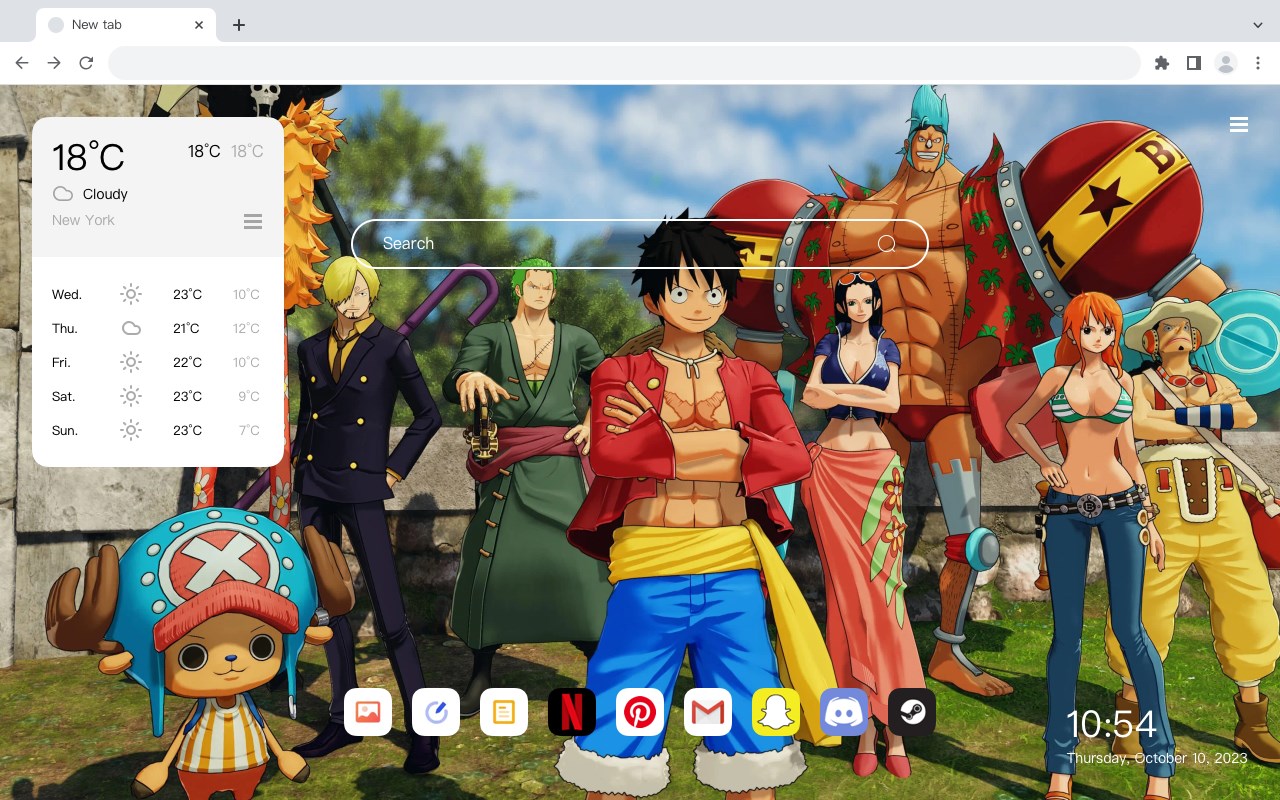
Task: Toggle the browser side panel
Action: [1193, 63]
